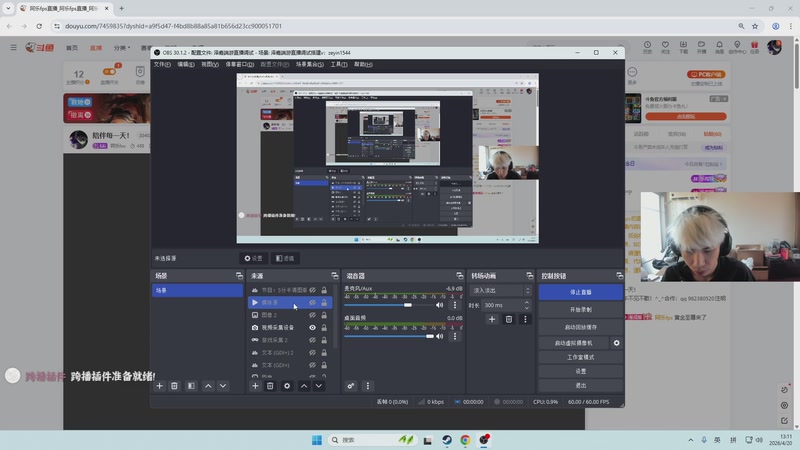The width and height of the screenshot is (800, 450).
Task: Show the 游戏采集 2 source via eye icon
Action: coord(312,340)
